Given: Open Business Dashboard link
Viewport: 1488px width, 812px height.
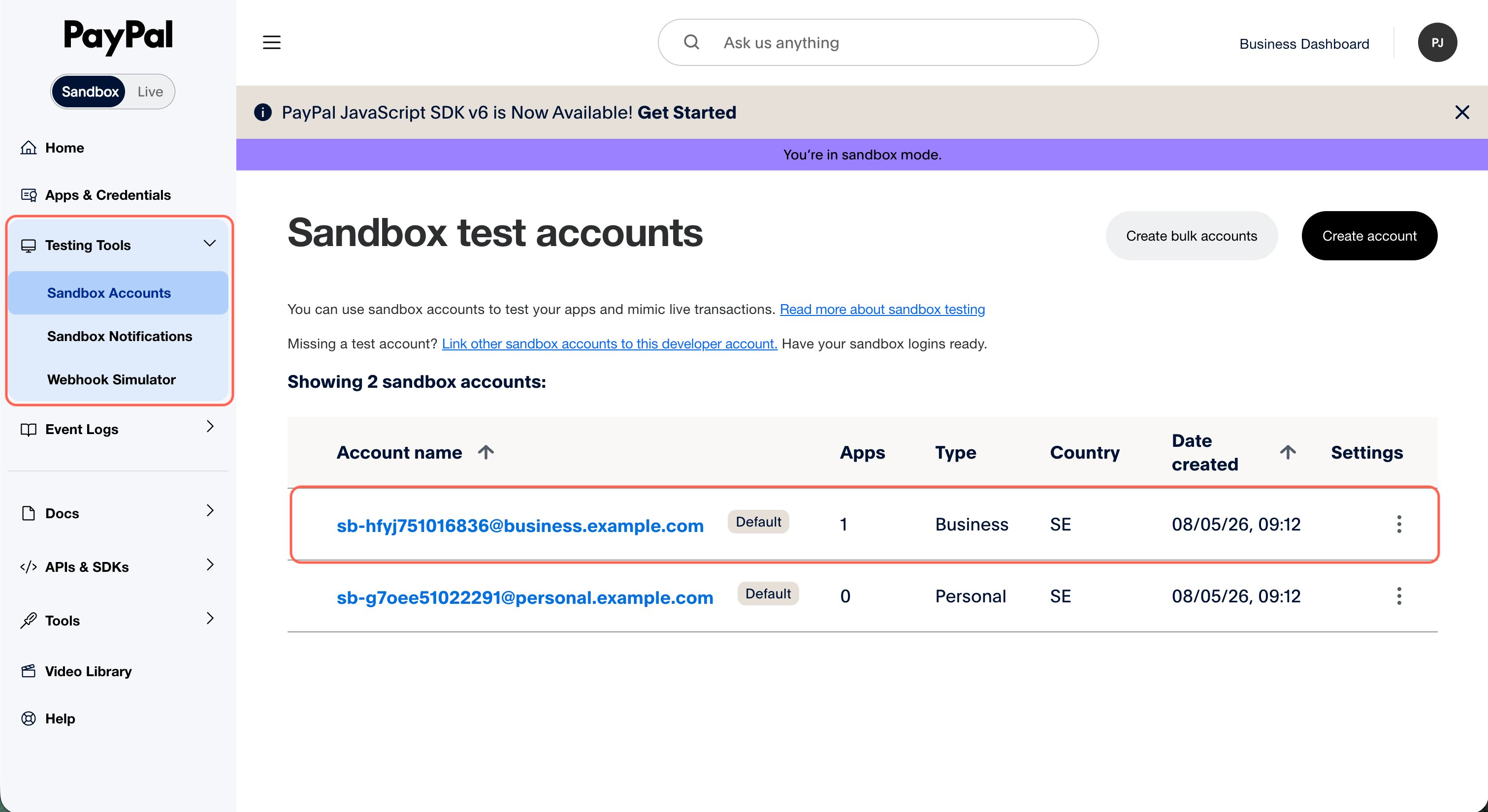Looking at the screenshot, I should pyautogui.click(x=1304, y=44).
